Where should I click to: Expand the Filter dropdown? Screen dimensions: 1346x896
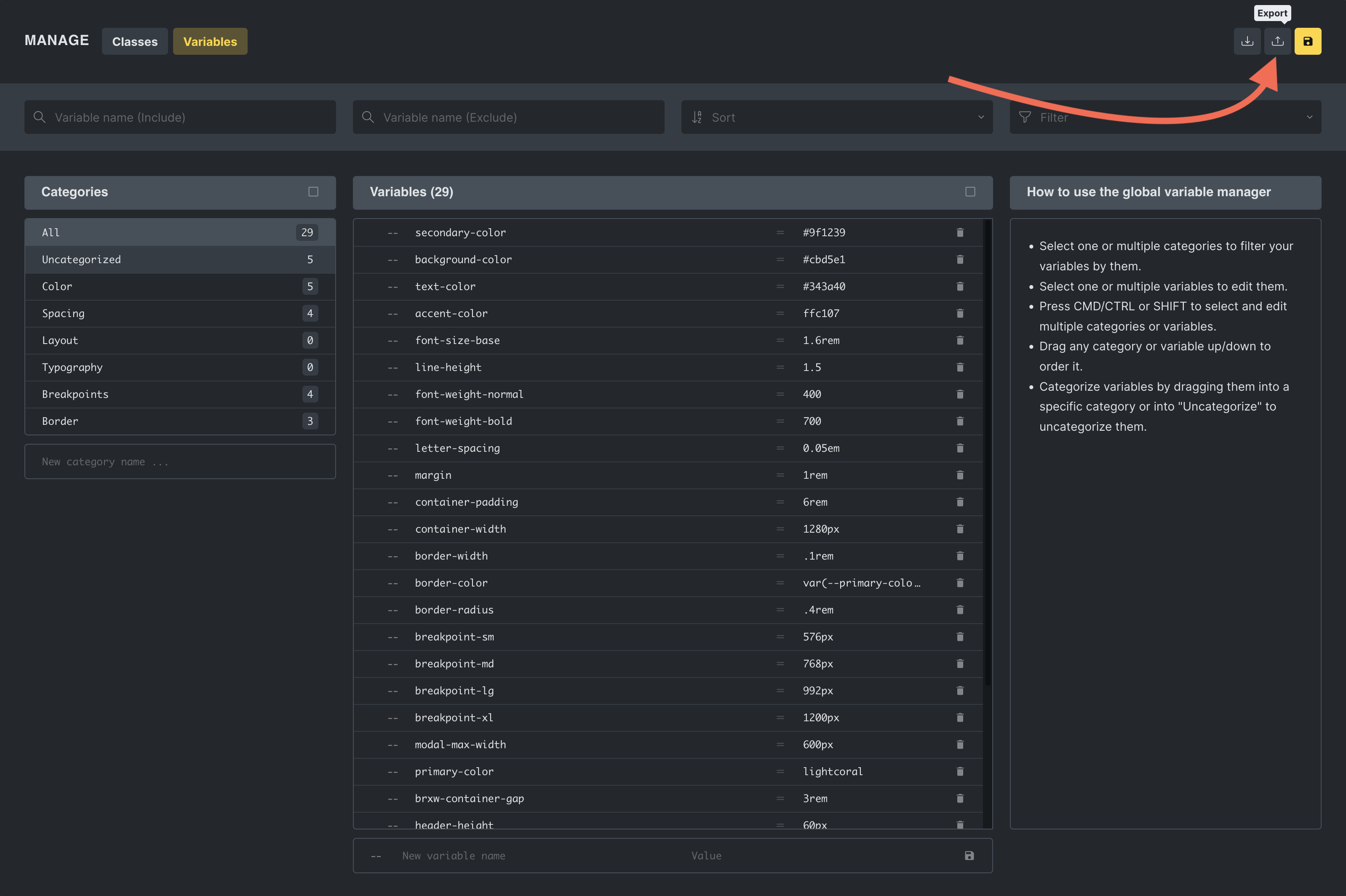1165,117
